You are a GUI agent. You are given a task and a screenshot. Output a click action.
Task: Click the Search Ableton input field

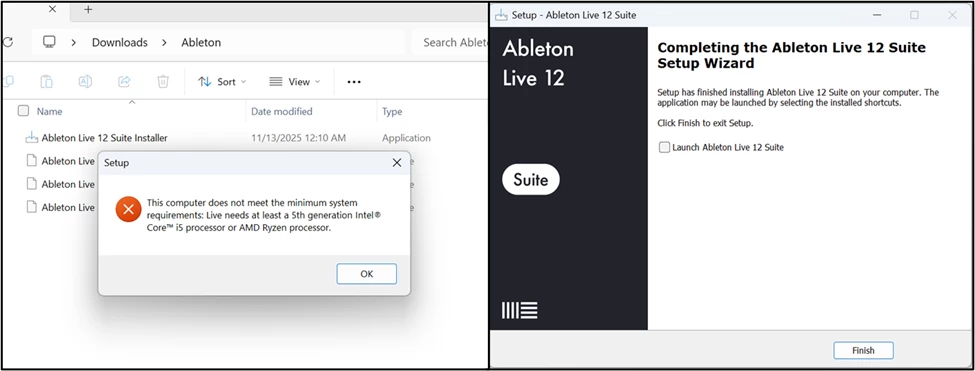[449, 42]
